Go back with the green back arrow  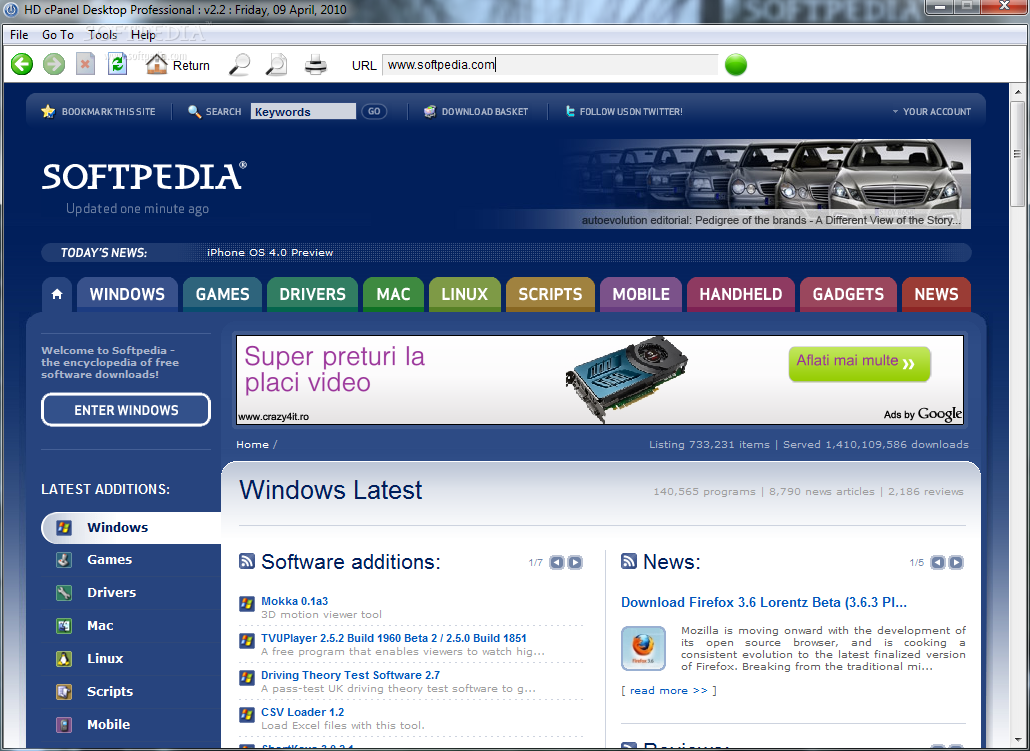click(x=22, y=64)
